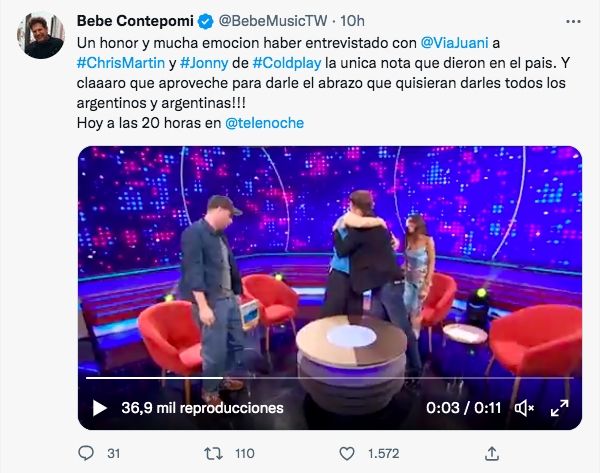Unmute the video speaker icon

point(525,408)
